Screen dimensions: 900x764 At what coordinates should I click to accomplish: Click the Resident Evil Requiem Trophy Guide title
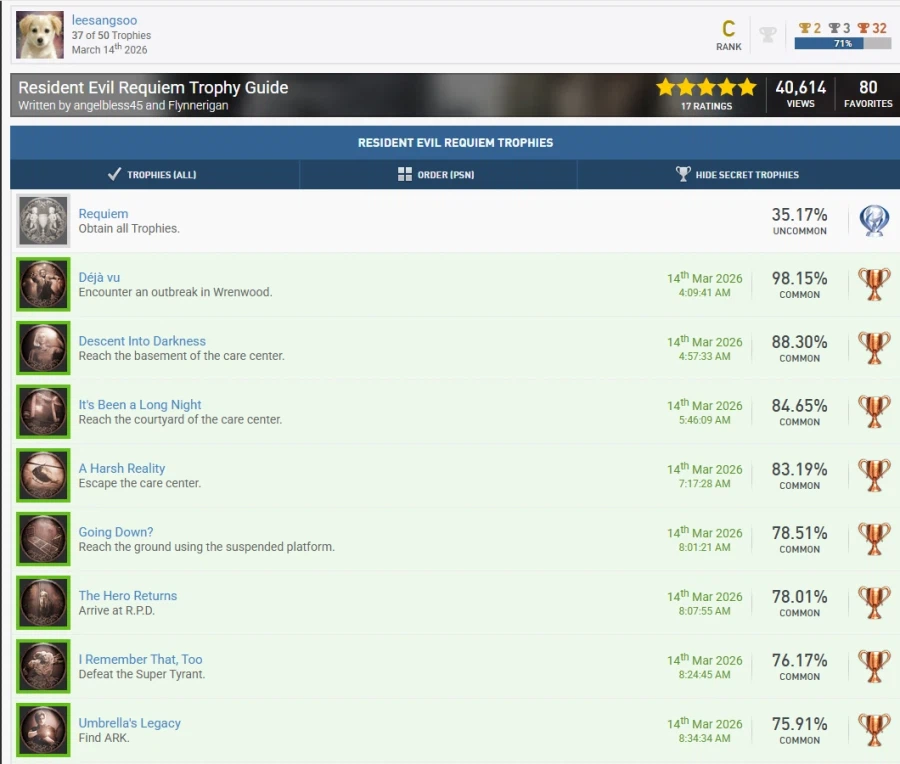coord(153,88)
